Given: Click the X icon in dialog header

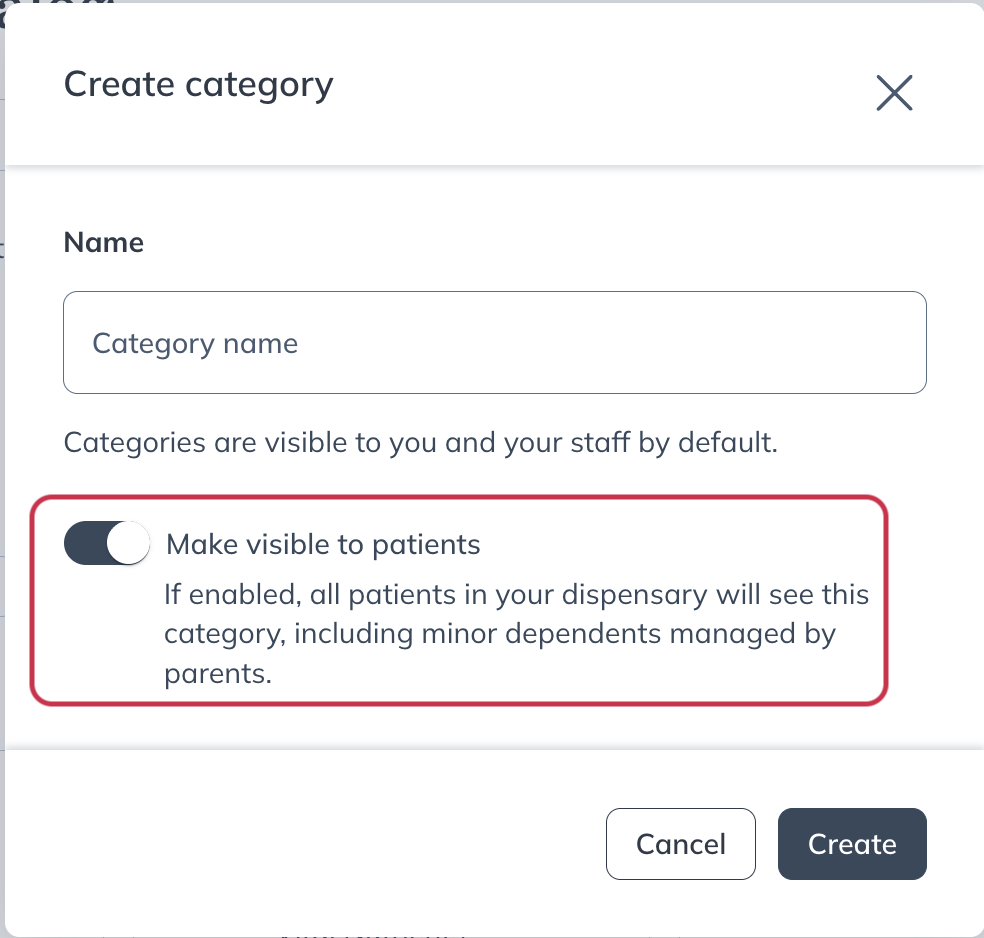Looking at the screenshot, I should [x=894, y=92].
